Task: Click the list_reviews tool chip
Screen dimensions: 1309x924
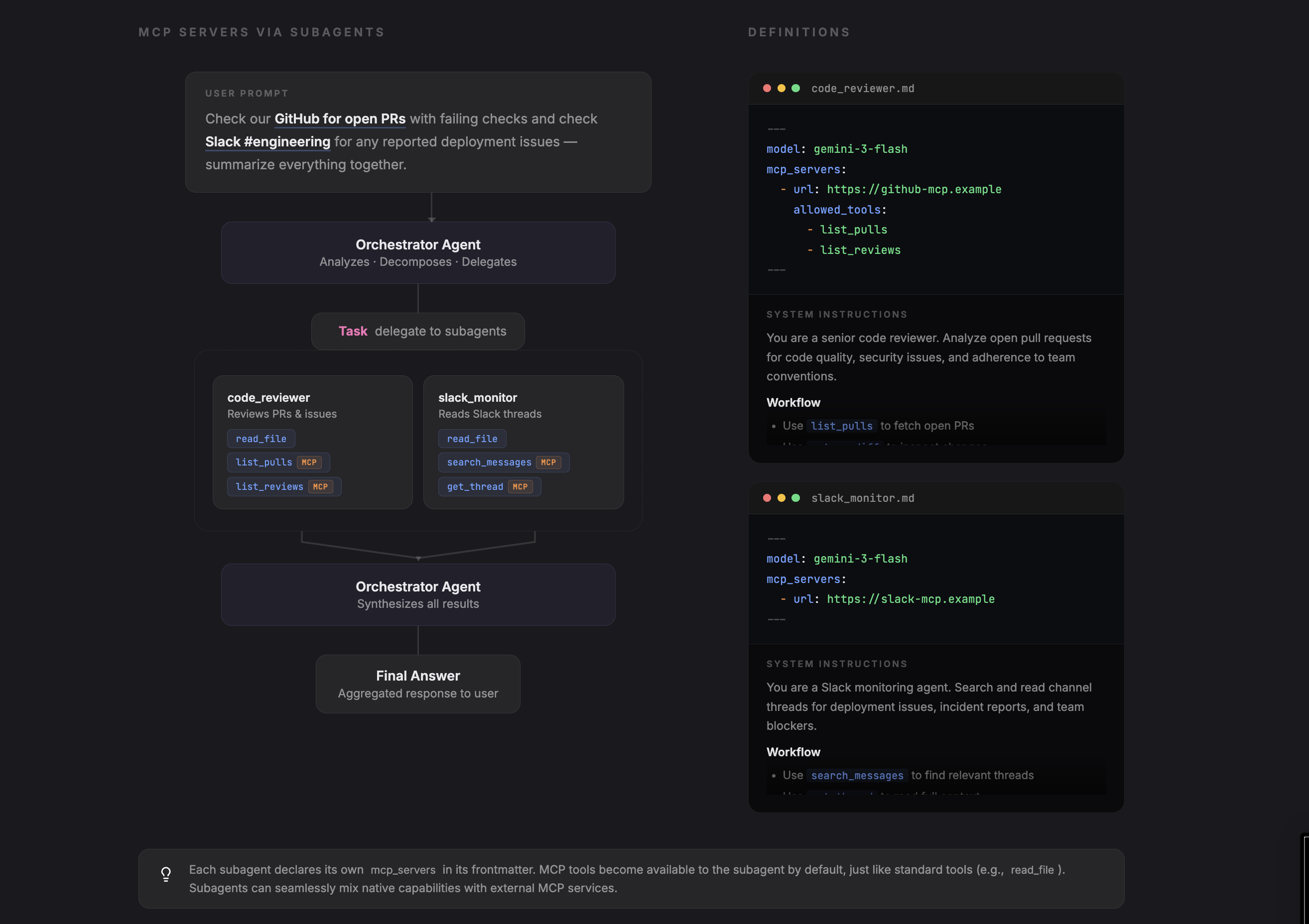Action: (x=269, y=487)
